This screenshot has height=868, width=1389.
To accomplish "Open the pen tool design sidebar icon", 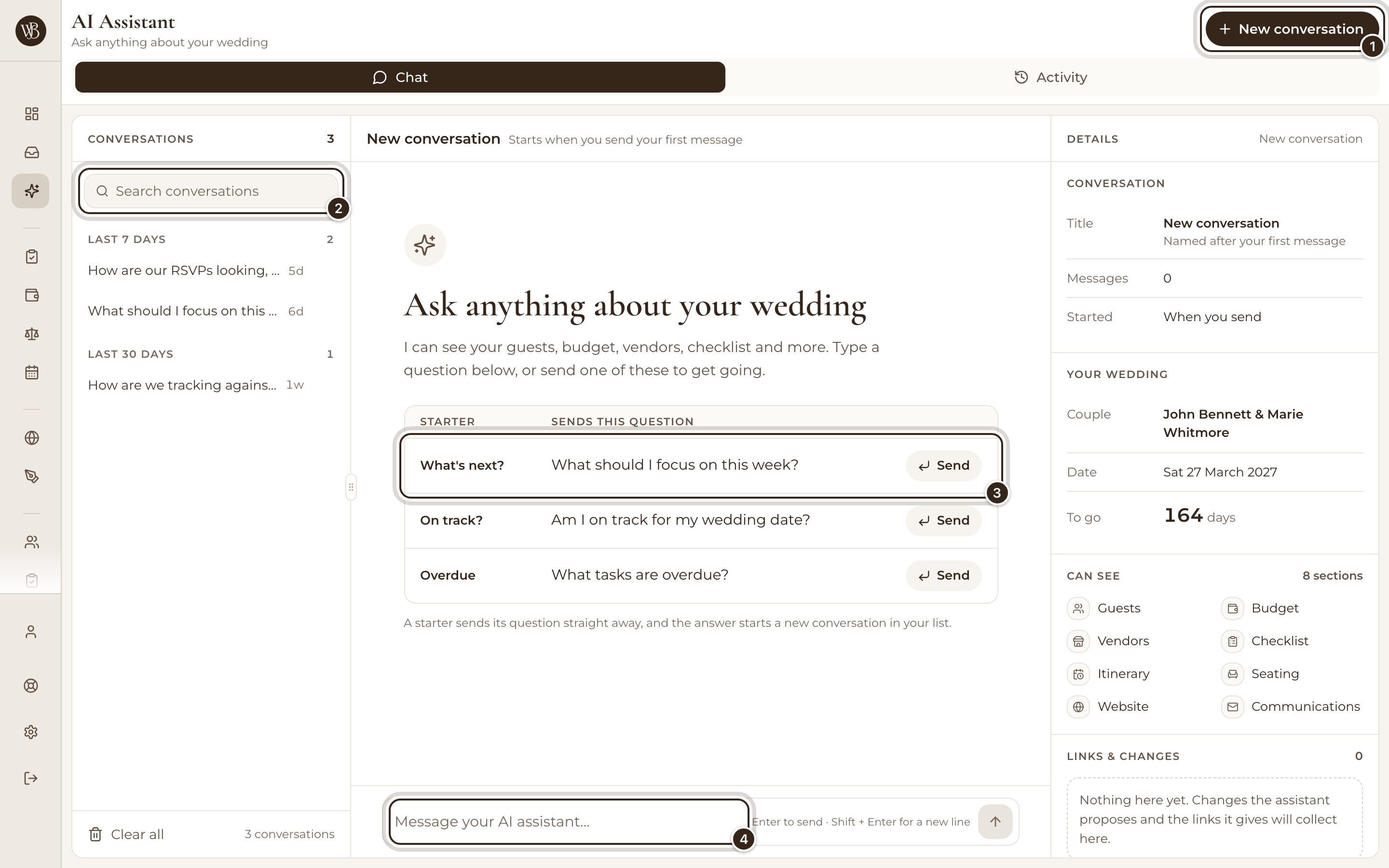I will 31,476.
